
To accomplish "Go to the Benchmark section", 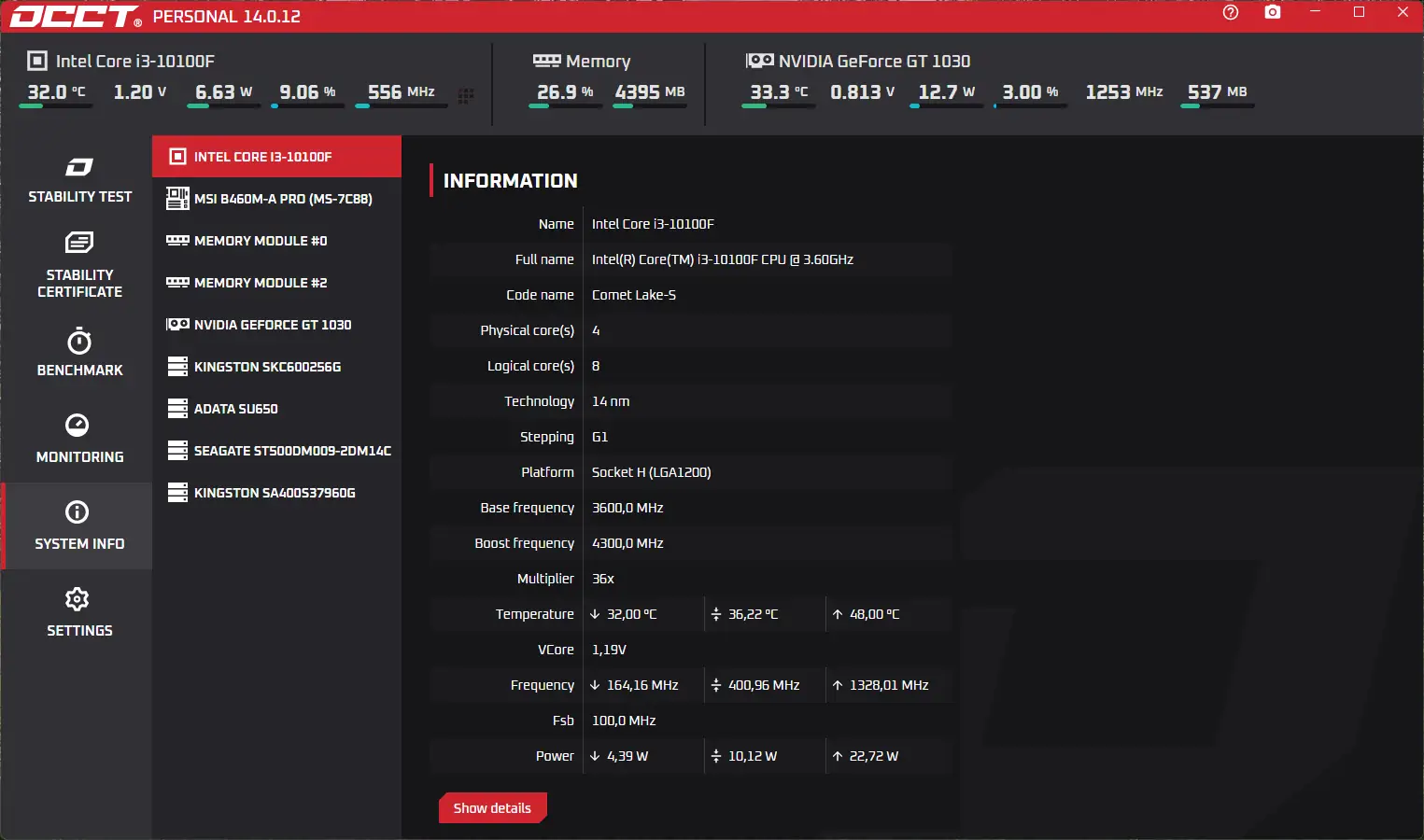I will [79, 353].
